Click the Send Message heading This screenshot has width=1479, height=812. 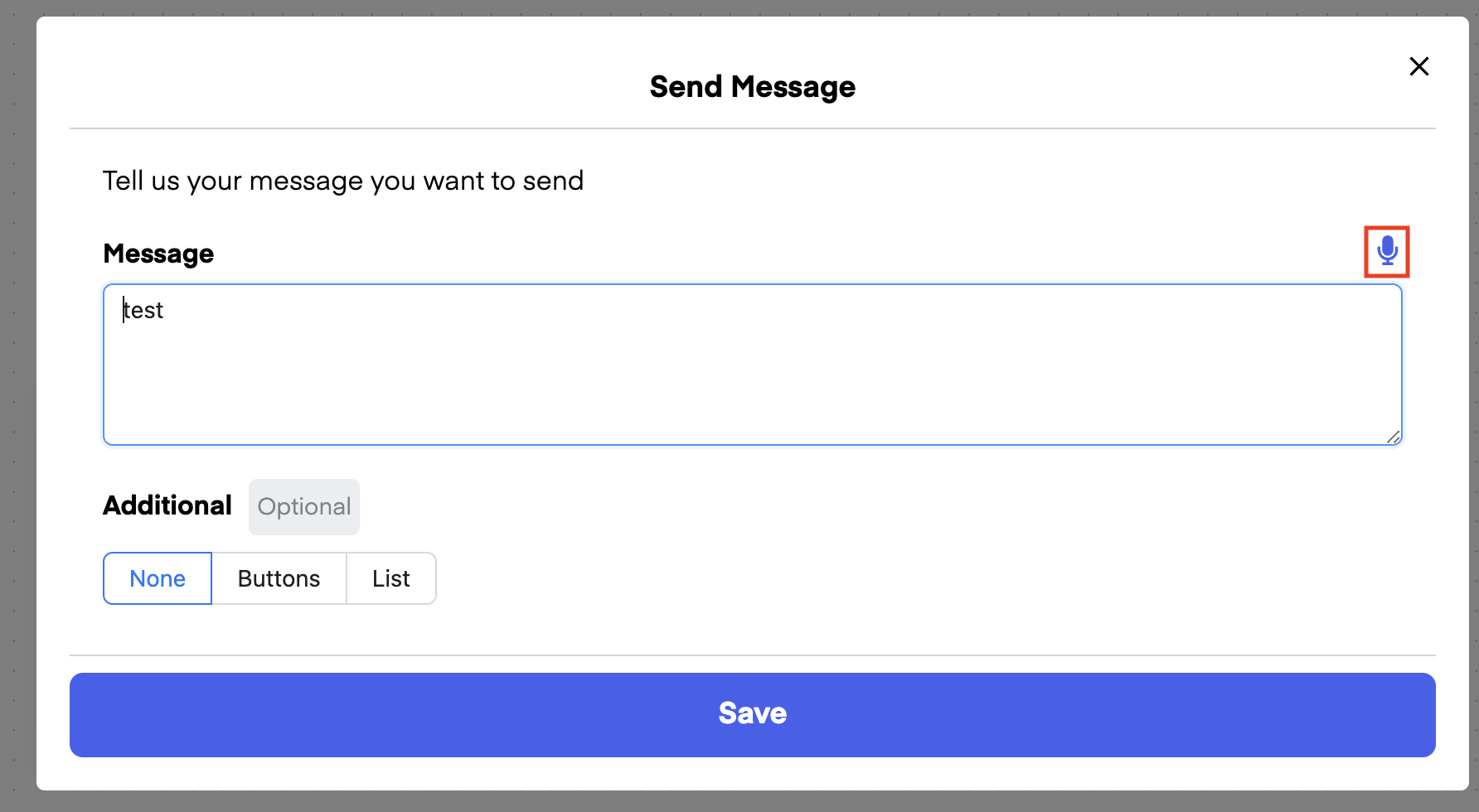752,87
